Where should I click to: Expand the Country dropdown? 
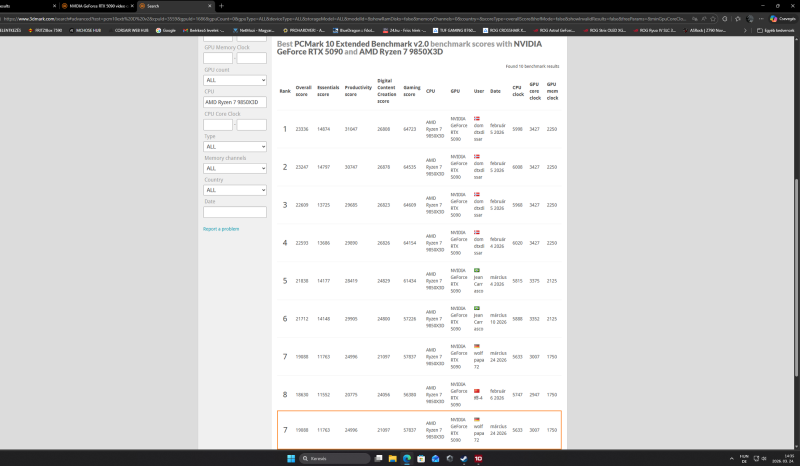pos(235,190)
